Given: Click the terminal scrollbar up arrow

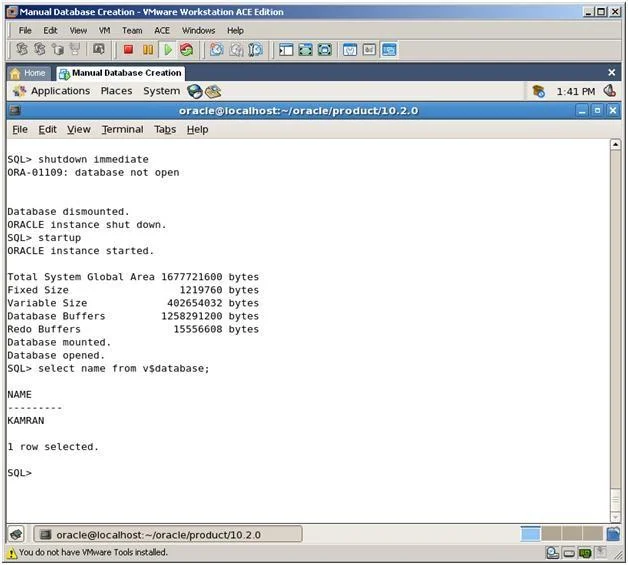Looking at the screenshot, I should (616, 145).
